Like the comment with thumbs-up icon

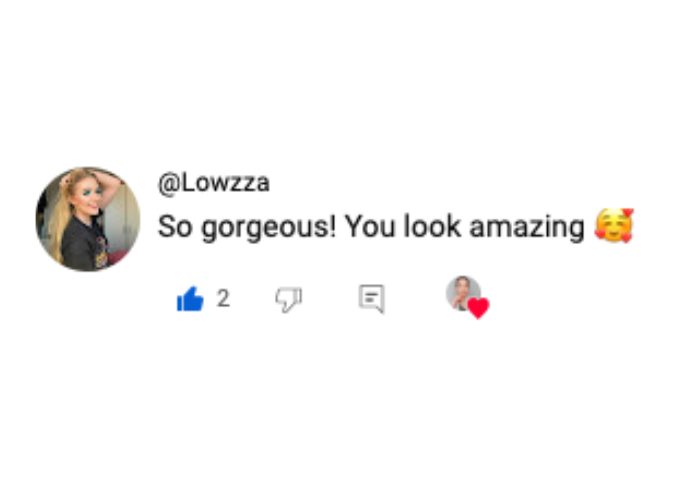pos(190,299)
